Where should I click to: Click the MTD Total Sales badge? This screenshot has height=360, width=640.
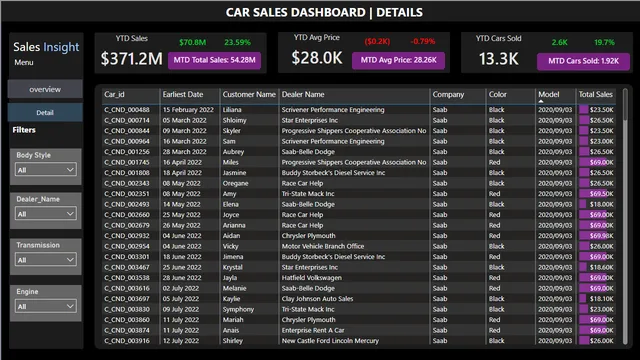tap(214, 60)
